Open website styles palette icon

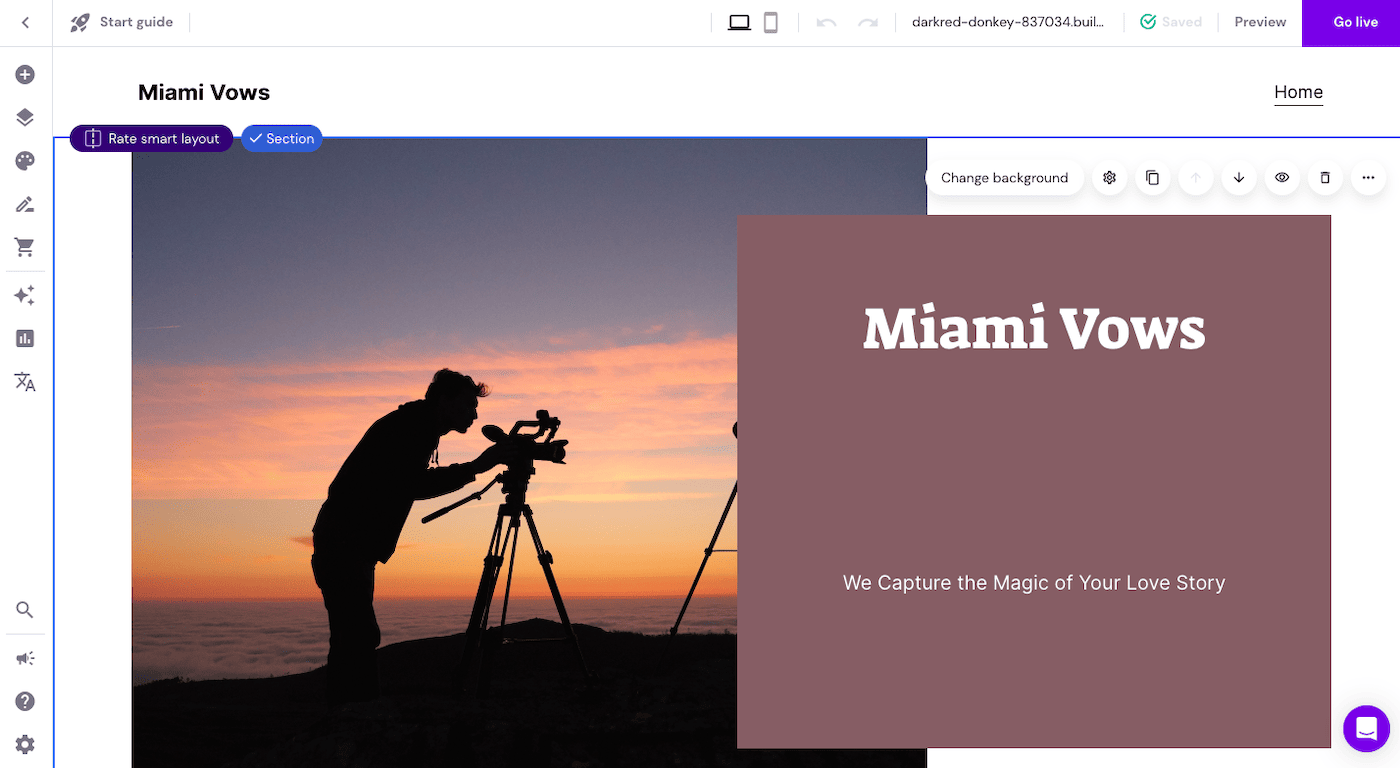[x=25, y=161]
